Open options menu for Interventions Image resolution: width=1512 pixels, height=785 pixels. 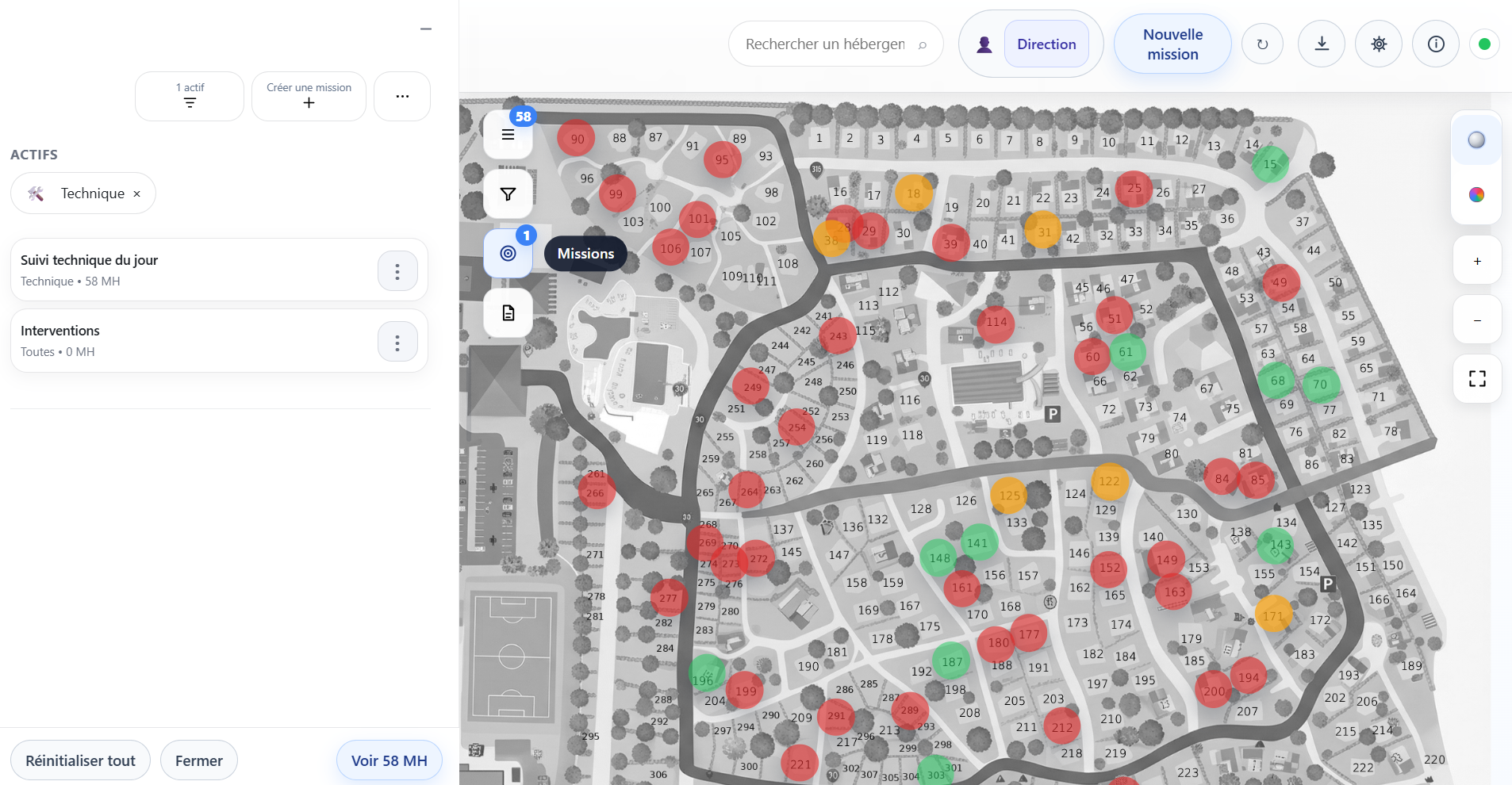pyautogui.click(x=397, y=342)
